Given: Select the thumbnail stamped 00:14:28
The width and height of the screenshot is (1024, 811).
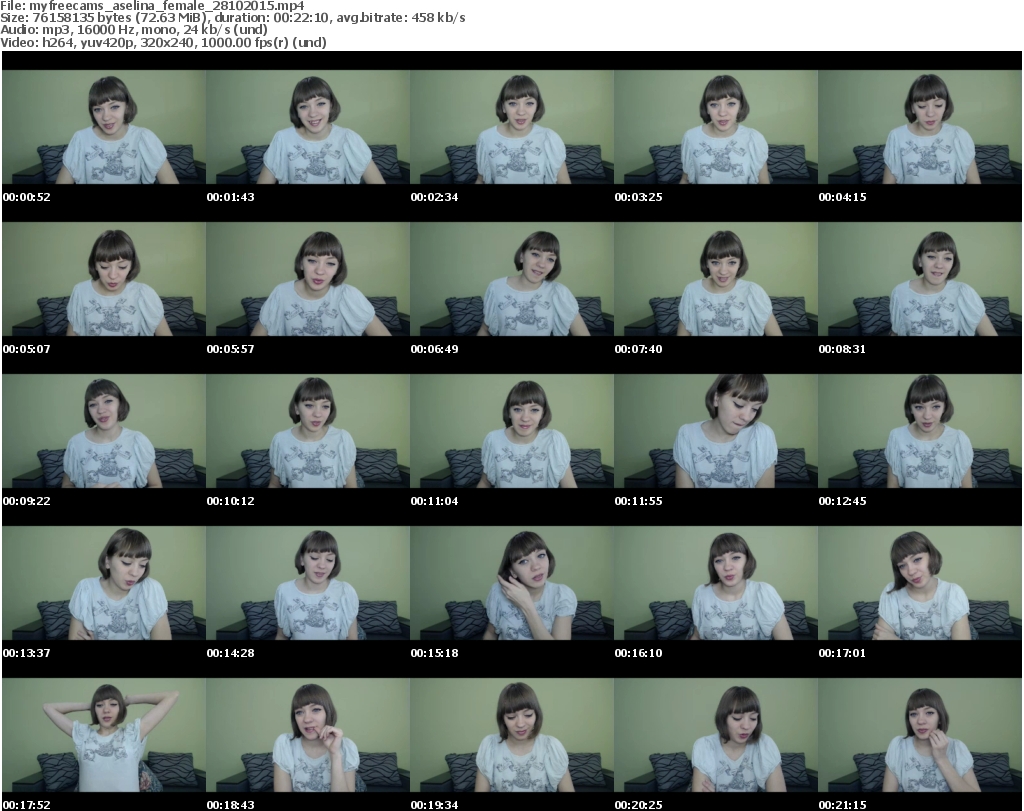Looking at the screenshot, I should click(308, 584).
